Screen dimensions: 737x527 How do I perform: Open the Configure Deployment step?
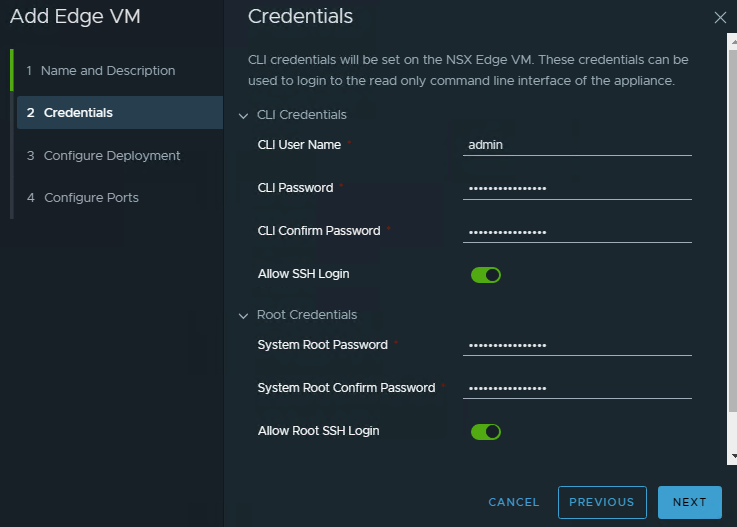pos(112,156)
